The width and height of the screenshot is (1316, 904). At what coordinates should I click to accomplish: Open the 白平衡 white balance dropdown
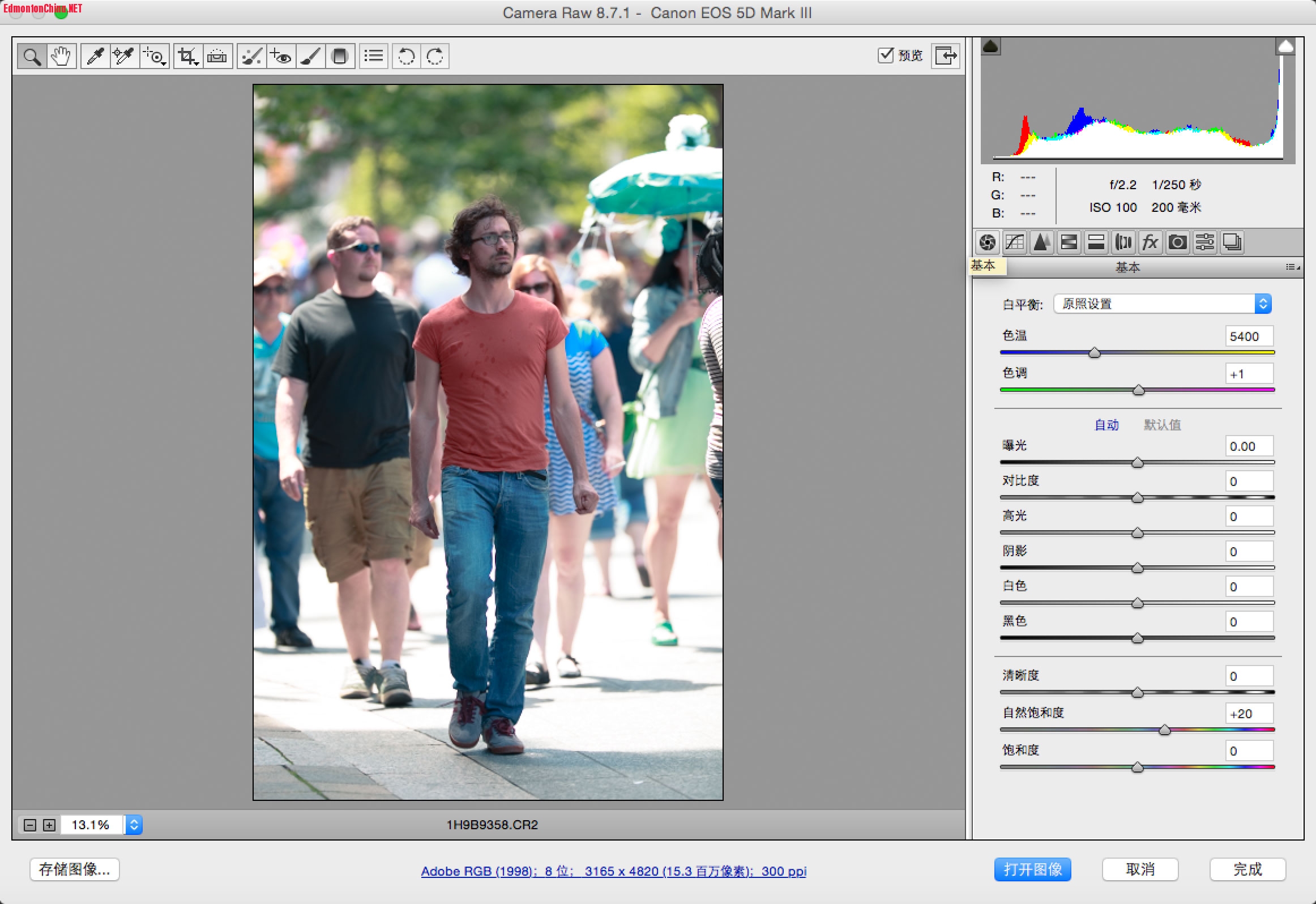1162,304
